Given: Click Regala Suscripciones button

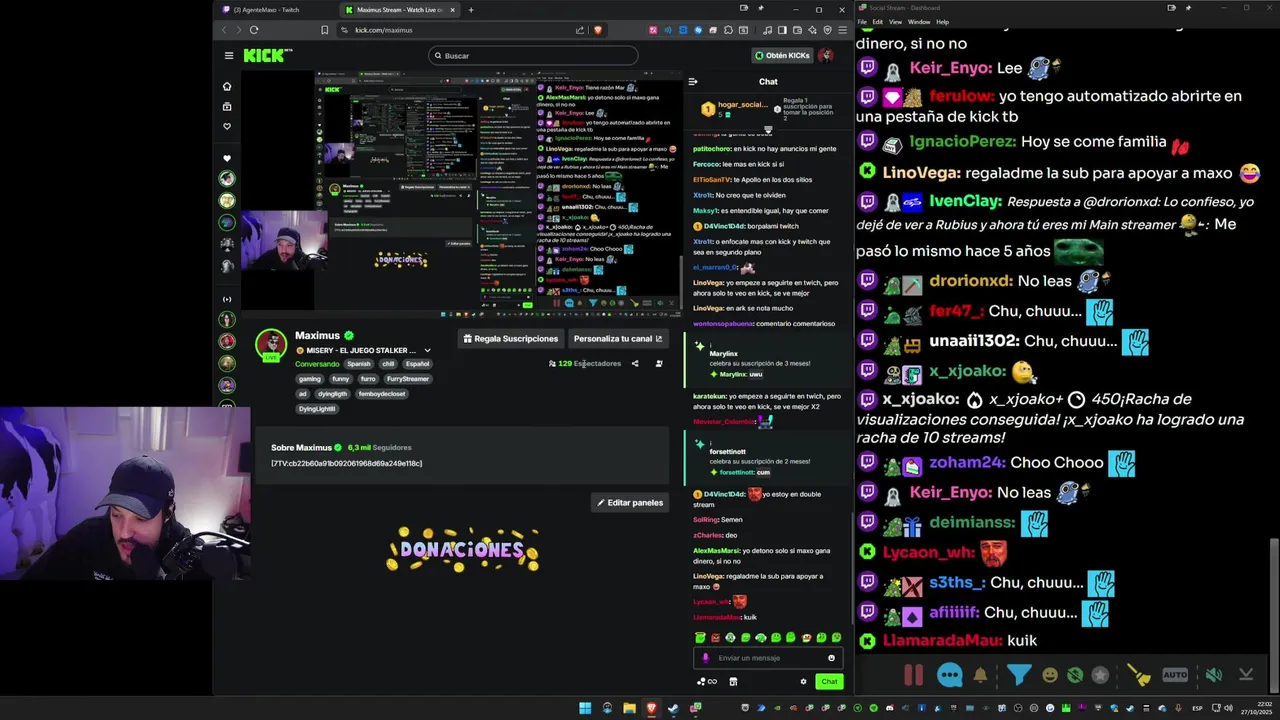Looking at the screenshot, I should [510, 339].
